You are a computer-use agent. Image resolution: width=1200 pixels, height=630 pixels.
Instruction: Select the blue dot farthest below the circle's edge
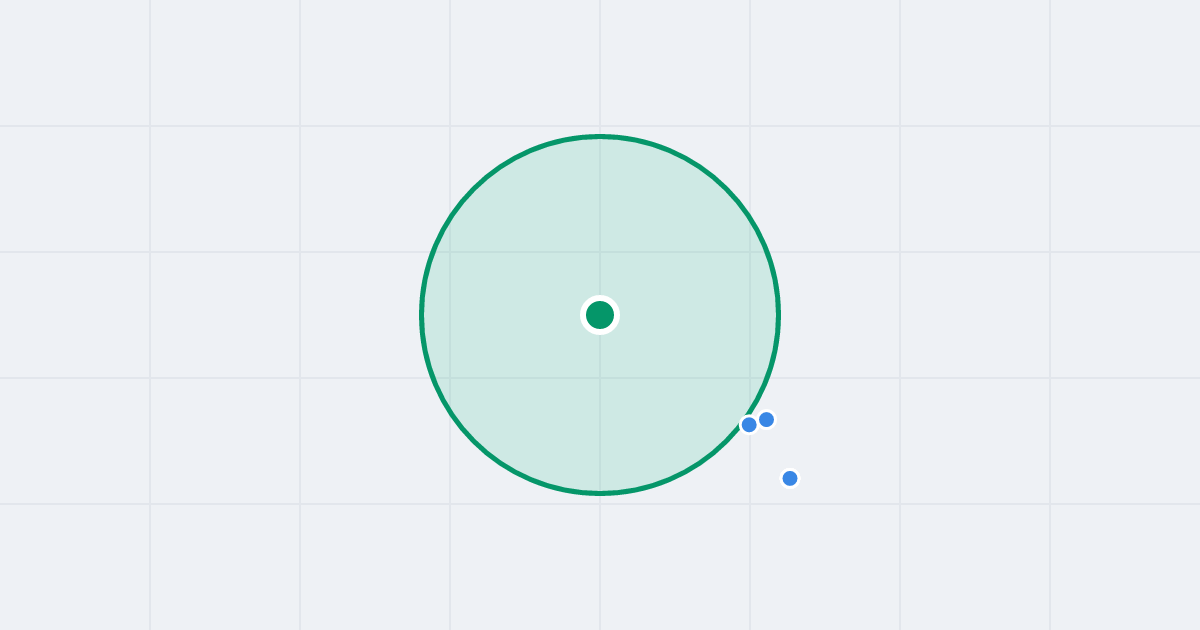click(790, 478)
